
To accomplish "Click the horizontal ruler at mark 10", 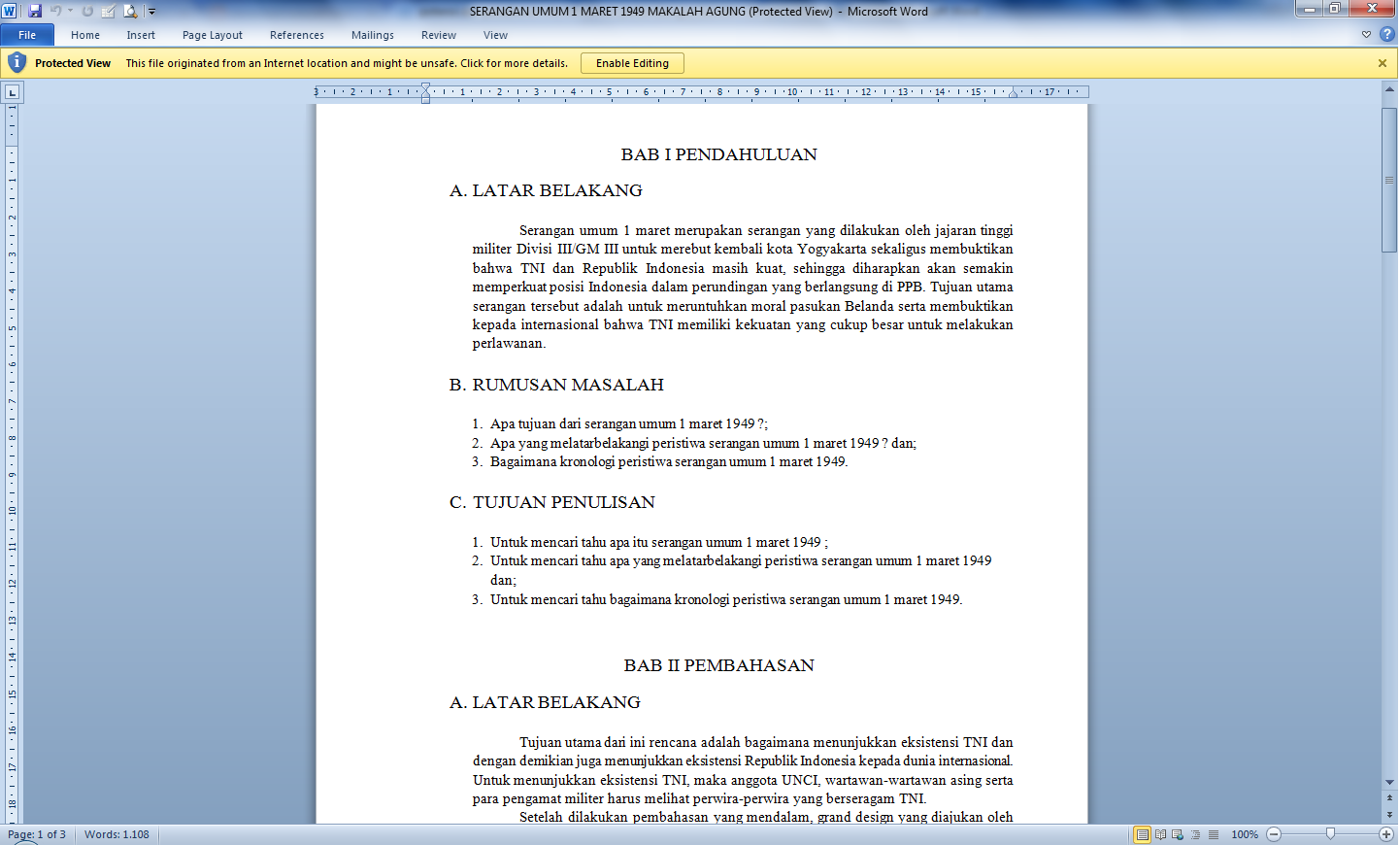I will pyautogui.click(x=792, y=92).
